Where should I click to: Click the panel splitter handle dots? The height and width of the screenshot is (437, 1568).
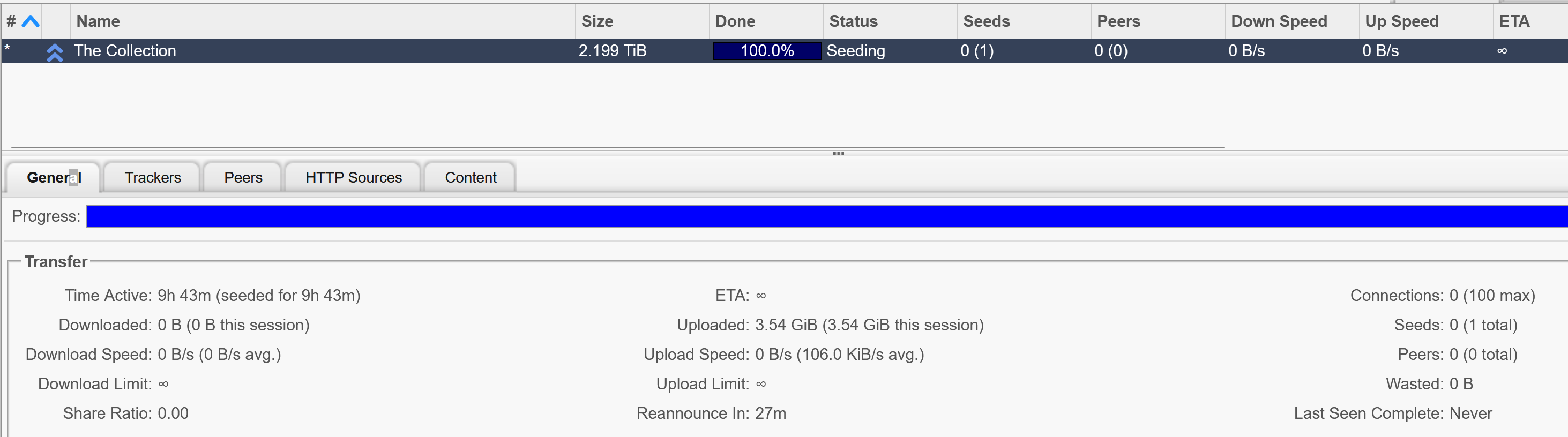[838, 153]
